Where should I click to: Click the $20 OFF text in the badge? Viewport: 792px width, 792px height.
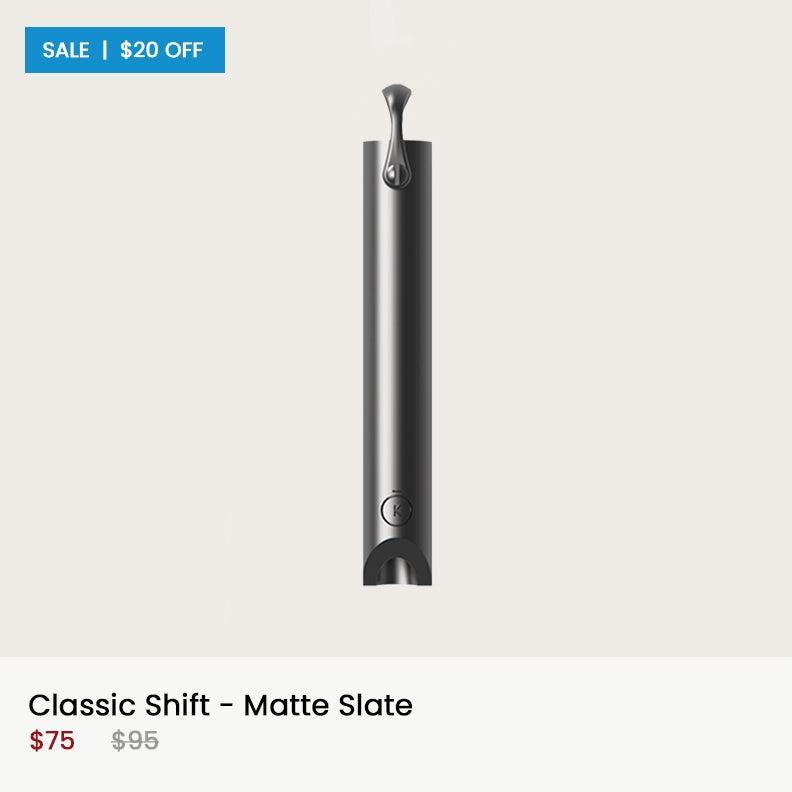pos(161,50)
